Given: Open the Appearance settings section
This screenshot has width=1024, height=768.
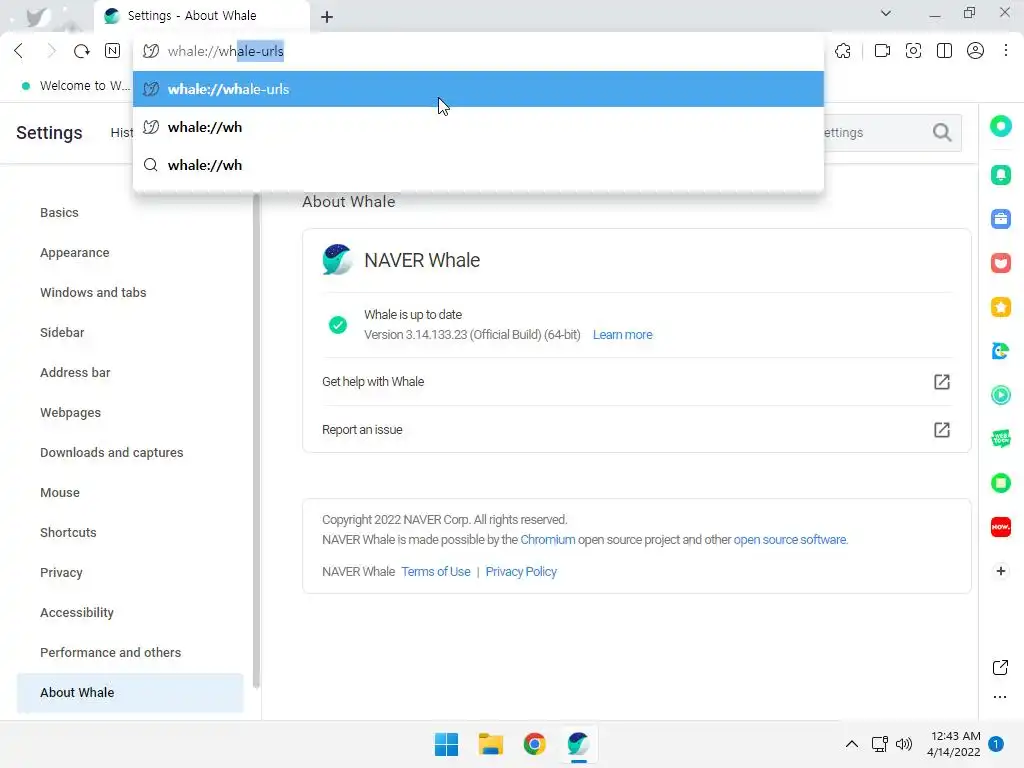Looking at the screenshot, I should tap(74, 253).
